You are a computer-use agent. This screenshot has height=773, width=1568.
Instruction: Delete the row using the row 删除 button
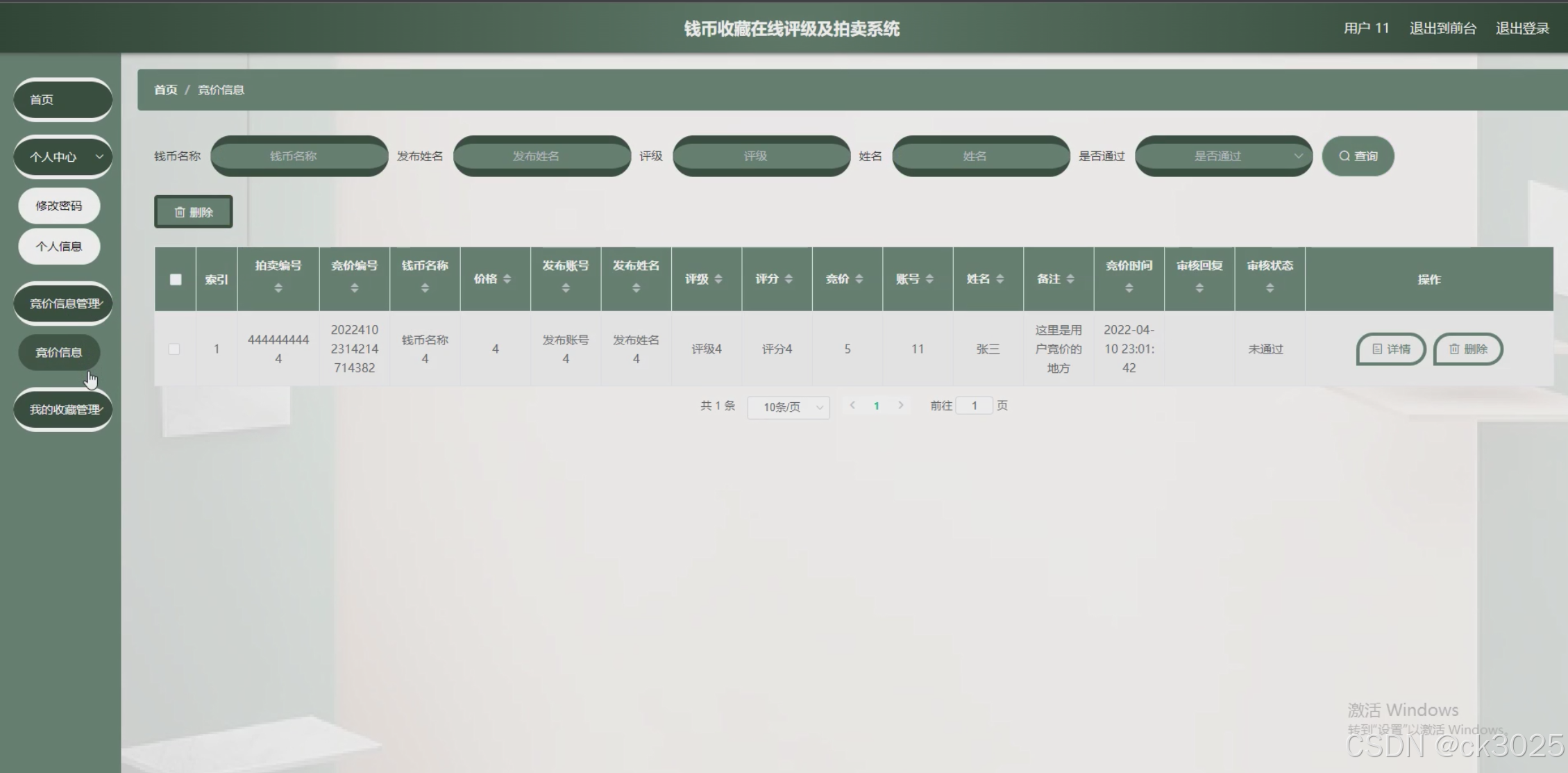tap(1468, 349)
